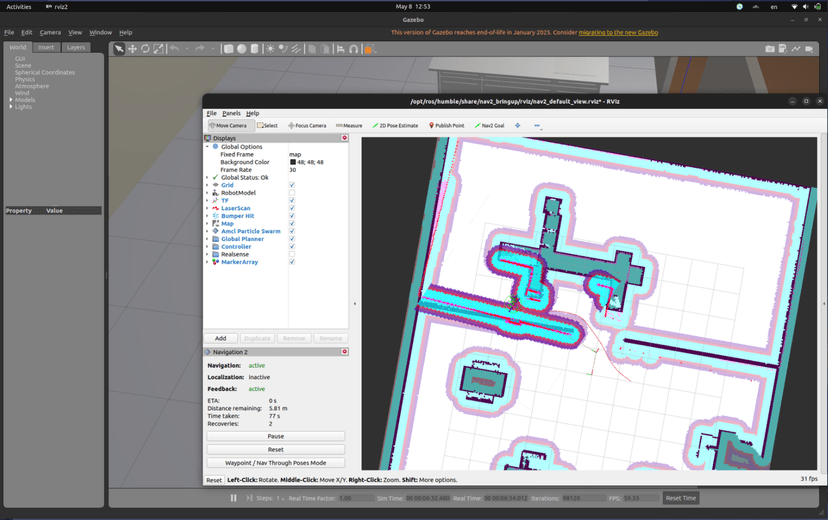Choose Focus Camera tool in RViz
This screenshot has height=520, width=828.
[x=307, y=126]
